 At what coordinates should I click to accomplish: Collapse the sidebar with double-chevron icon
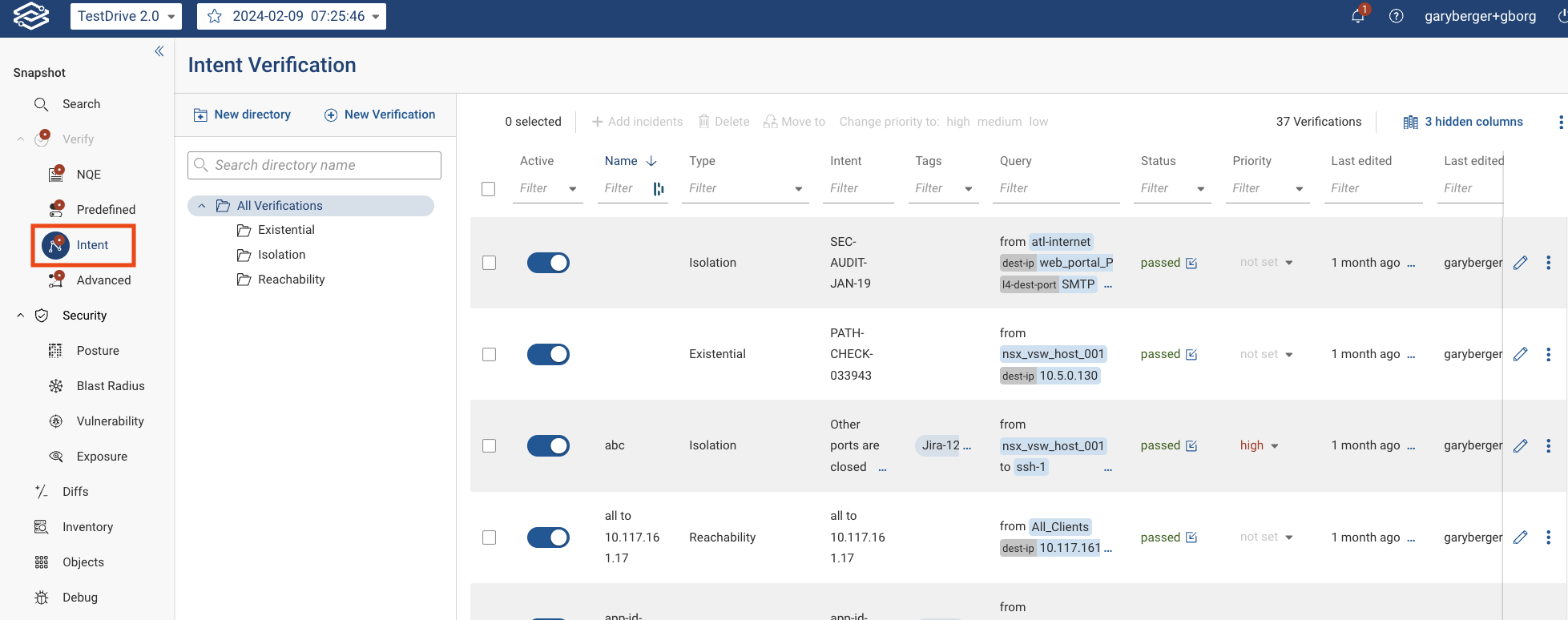click(x=159, y=51)
